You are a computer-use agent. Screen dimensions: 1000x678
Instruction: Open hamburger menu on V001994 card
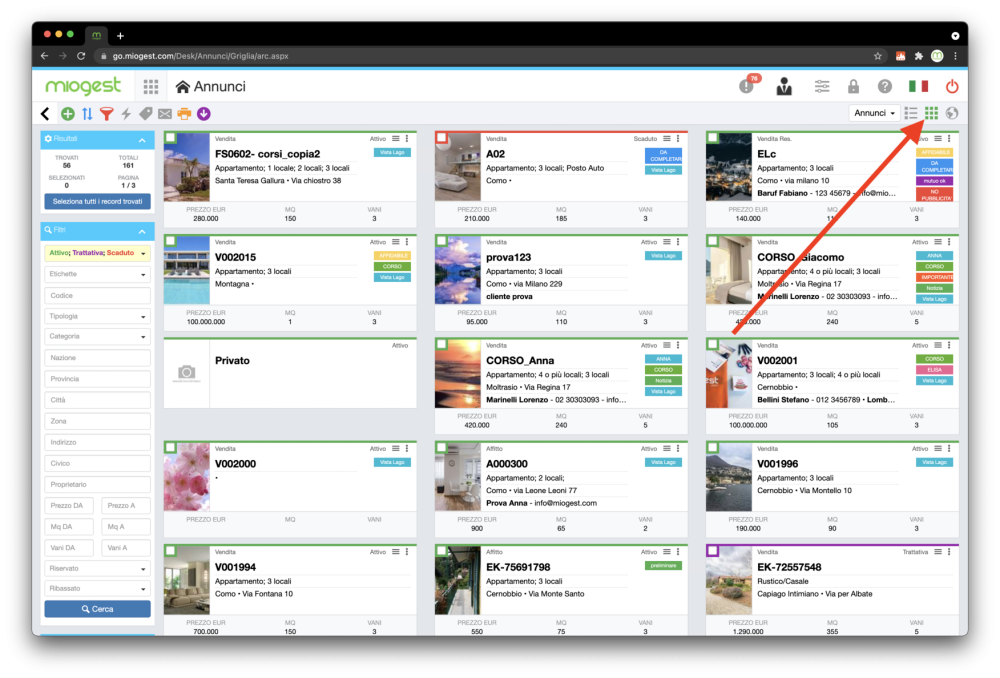coord(395,552)
